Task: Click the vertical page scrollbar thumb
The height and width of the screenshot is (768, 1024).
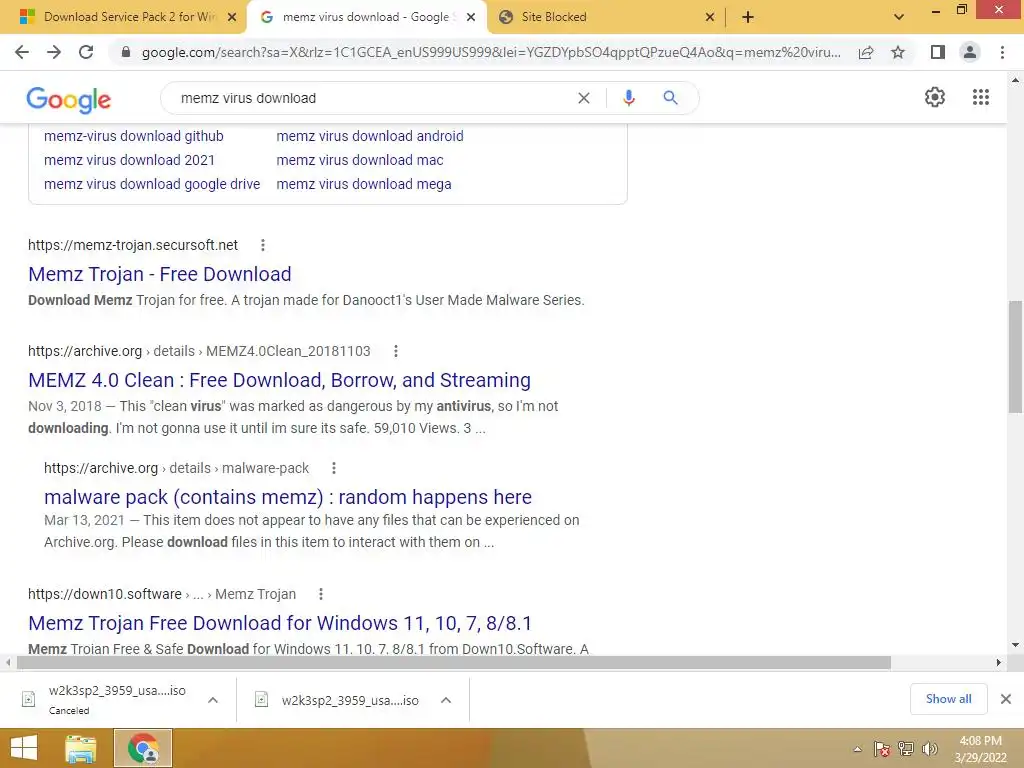Action: click(1015, 357)
